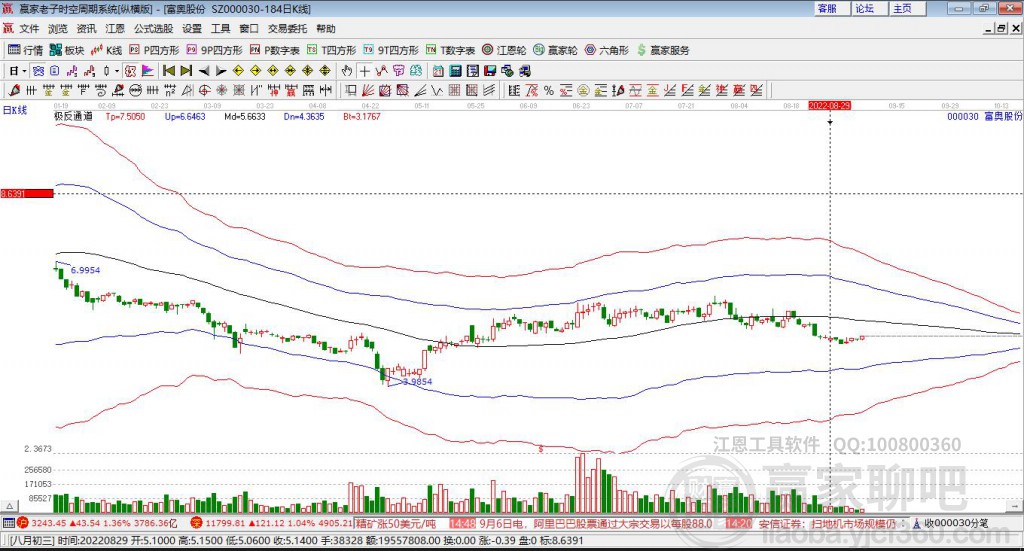Open the 浏览 menu

[x=57, y=29]
